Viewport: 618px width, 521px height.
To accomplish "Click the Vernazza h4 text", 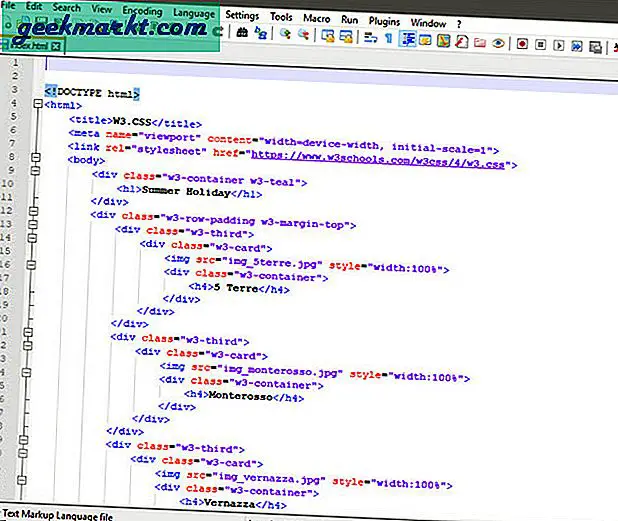I will pyautogui.click(x=229, y=503).
